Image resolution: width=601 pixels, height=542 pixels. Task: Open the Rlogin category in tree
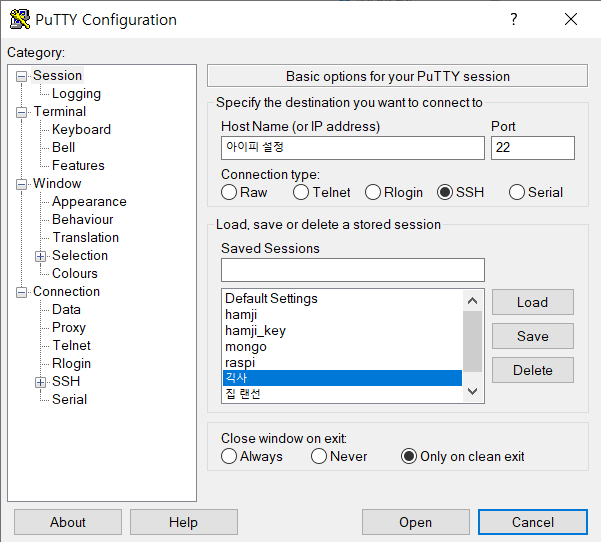[x=72, y=364]
